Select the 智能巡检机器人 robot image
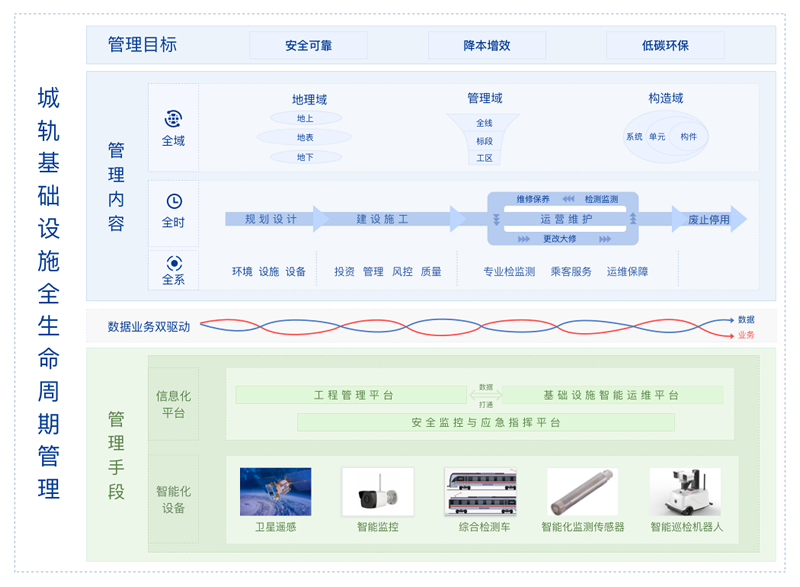Image resolution: width=800 pixels, height=587 pixels. (x=685, y=491)
